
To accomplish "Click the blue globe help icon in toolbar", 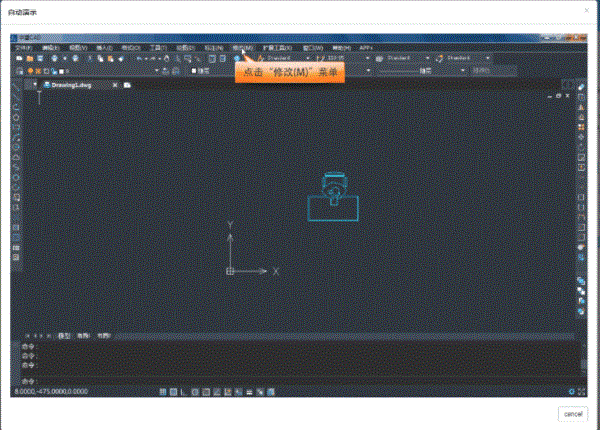I will pos(237,59).
